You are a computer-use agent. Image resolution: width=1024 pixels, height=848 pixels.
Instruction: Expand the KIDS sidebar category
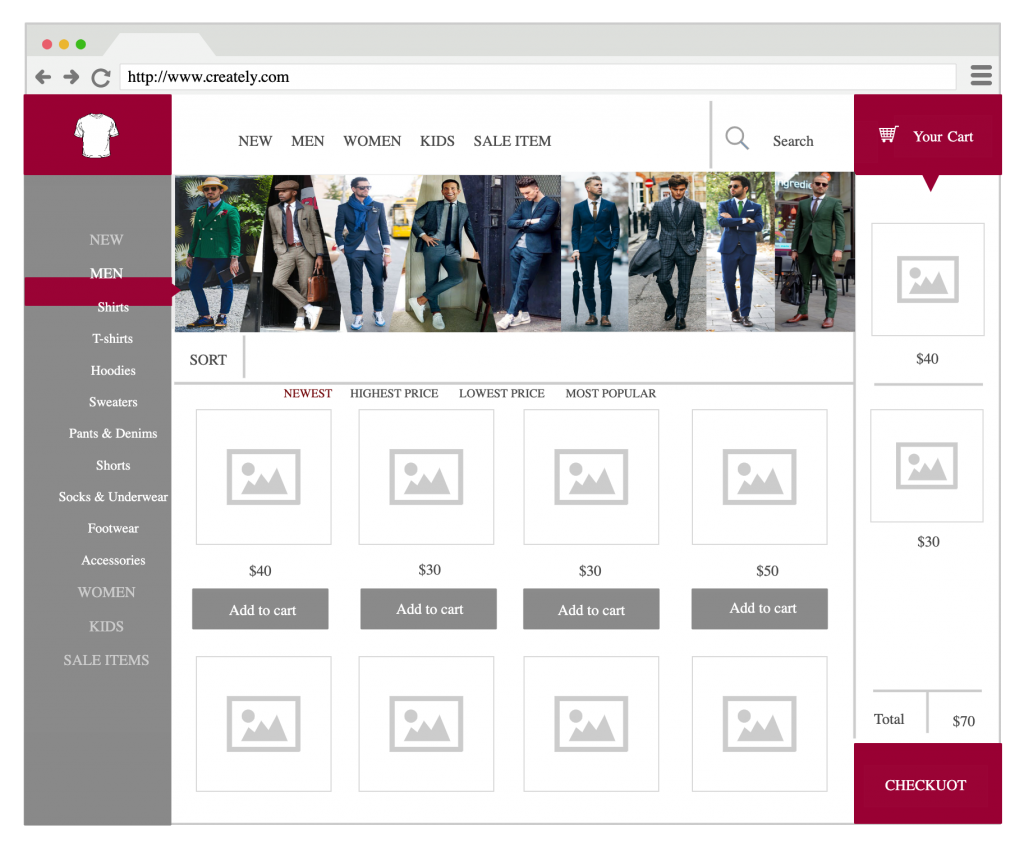(106, 626)
